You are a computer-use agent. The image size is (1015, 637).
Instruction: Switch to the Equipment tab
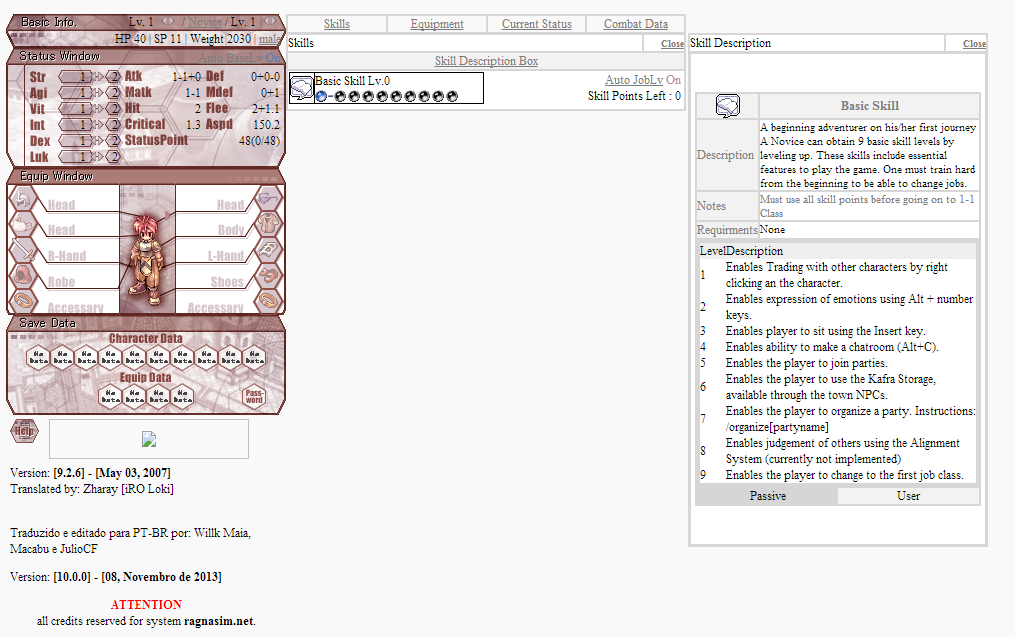tap(437, 24)
